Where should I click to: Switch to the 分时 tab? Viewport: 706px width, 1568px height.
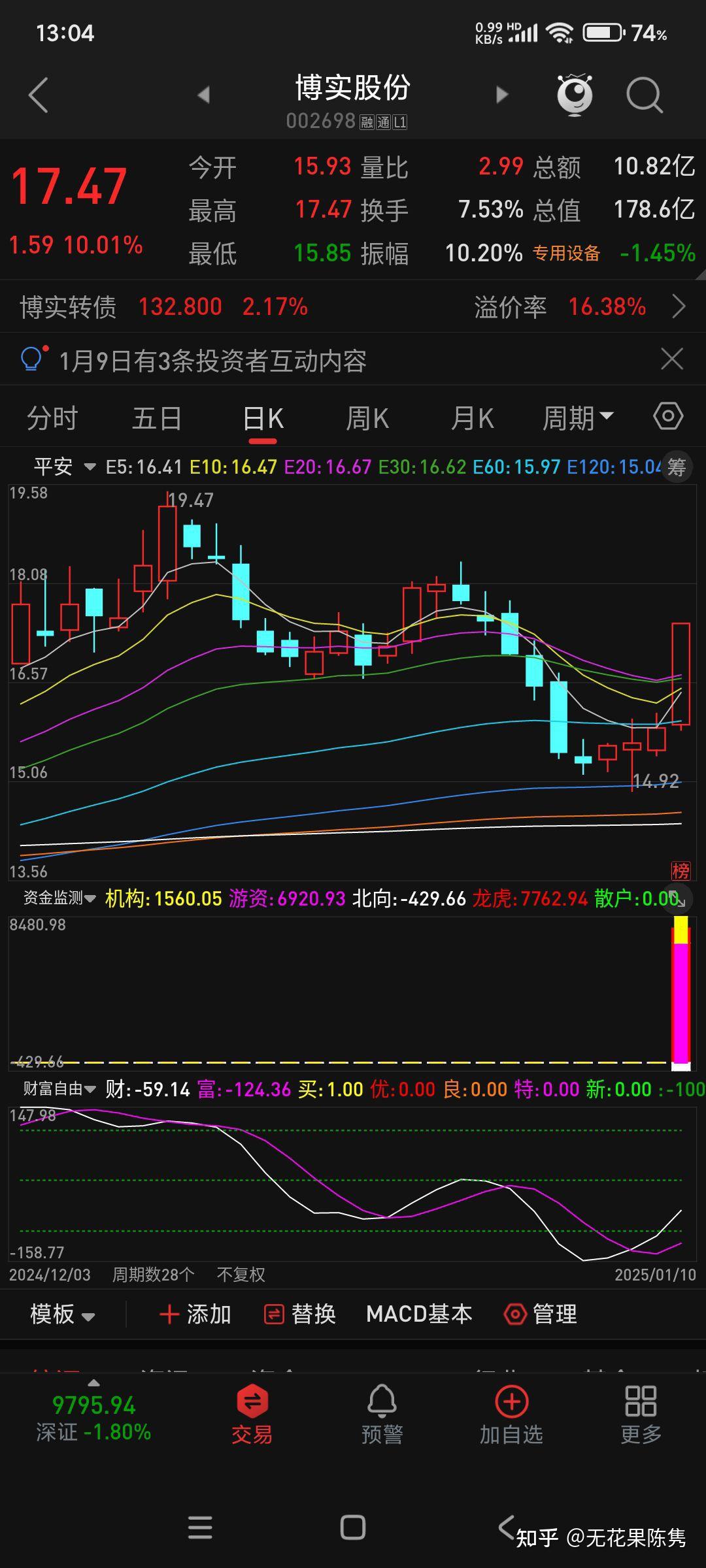pyautogui.click(x=52, y=418)
